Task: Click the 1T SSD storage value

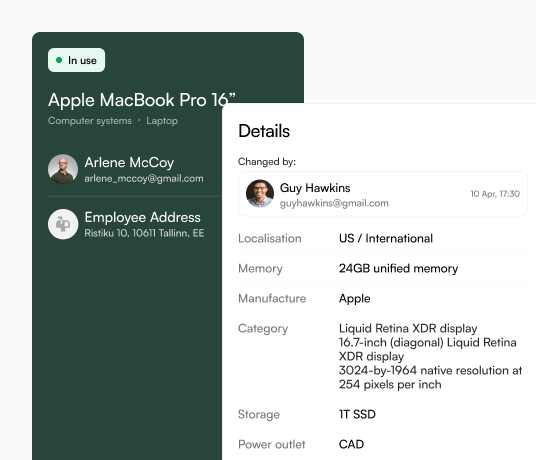Action: (357, 415)
